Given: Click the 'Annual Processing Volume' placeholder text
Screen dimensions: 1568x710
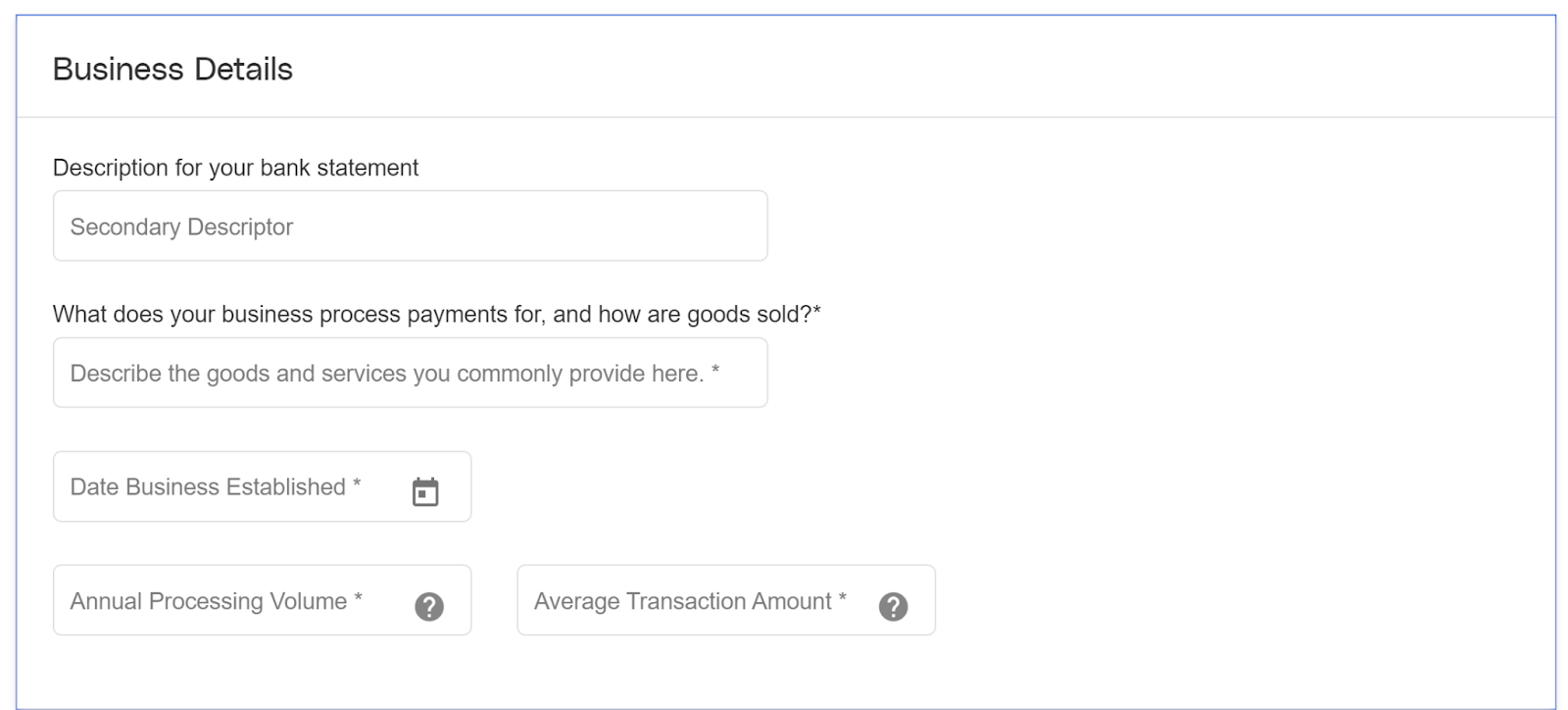Looking at the screenshot, I should tap(216, 601).
